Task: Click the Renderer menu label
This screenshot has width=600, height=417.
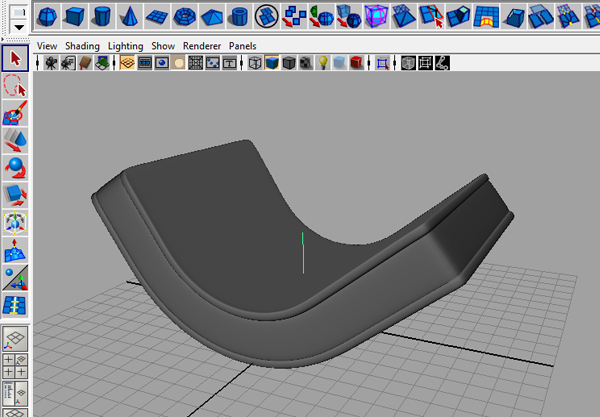Action: click(203, 46)
